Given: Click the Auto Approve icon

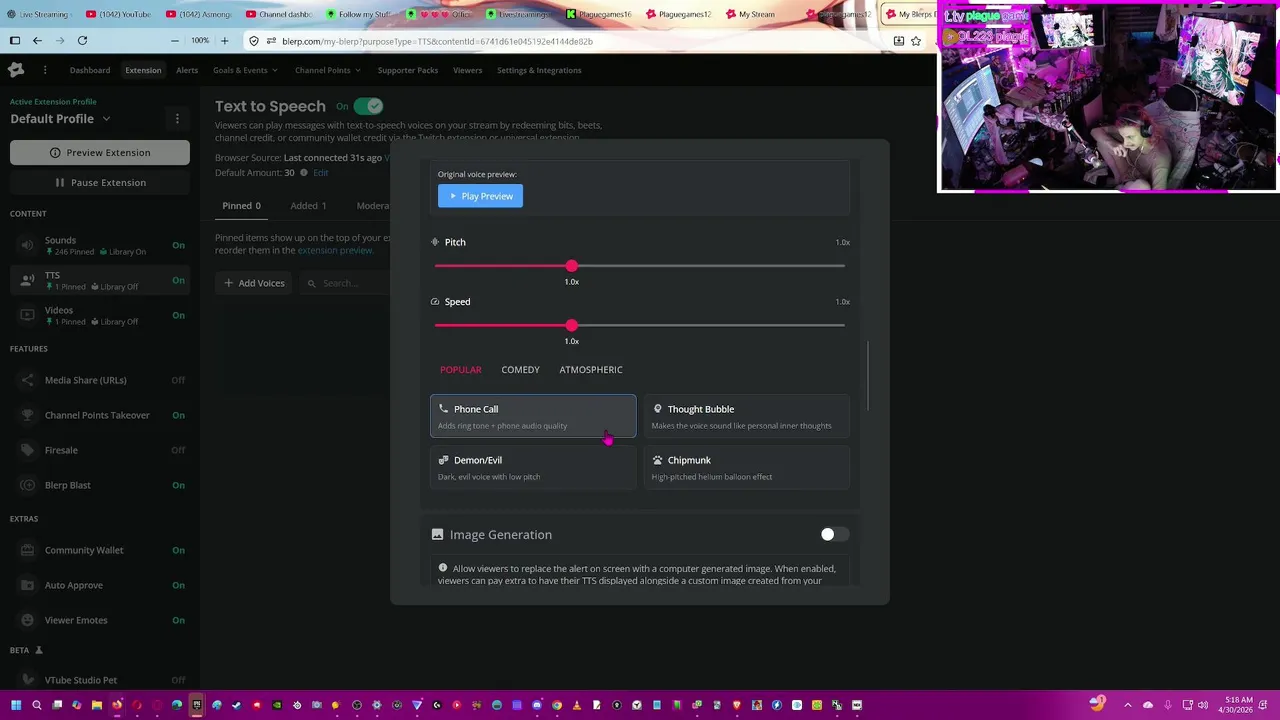Looking at the screenshot, I should (27, 585).
